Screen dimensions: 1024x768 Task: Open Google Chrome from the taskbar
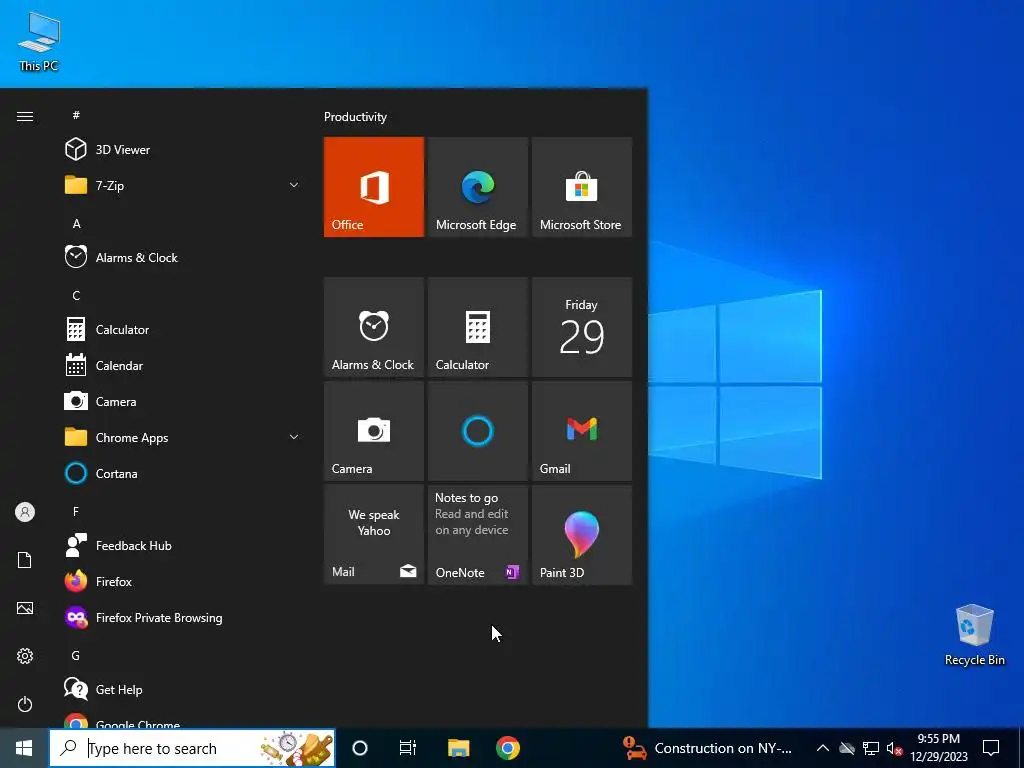tap(507, 748)
